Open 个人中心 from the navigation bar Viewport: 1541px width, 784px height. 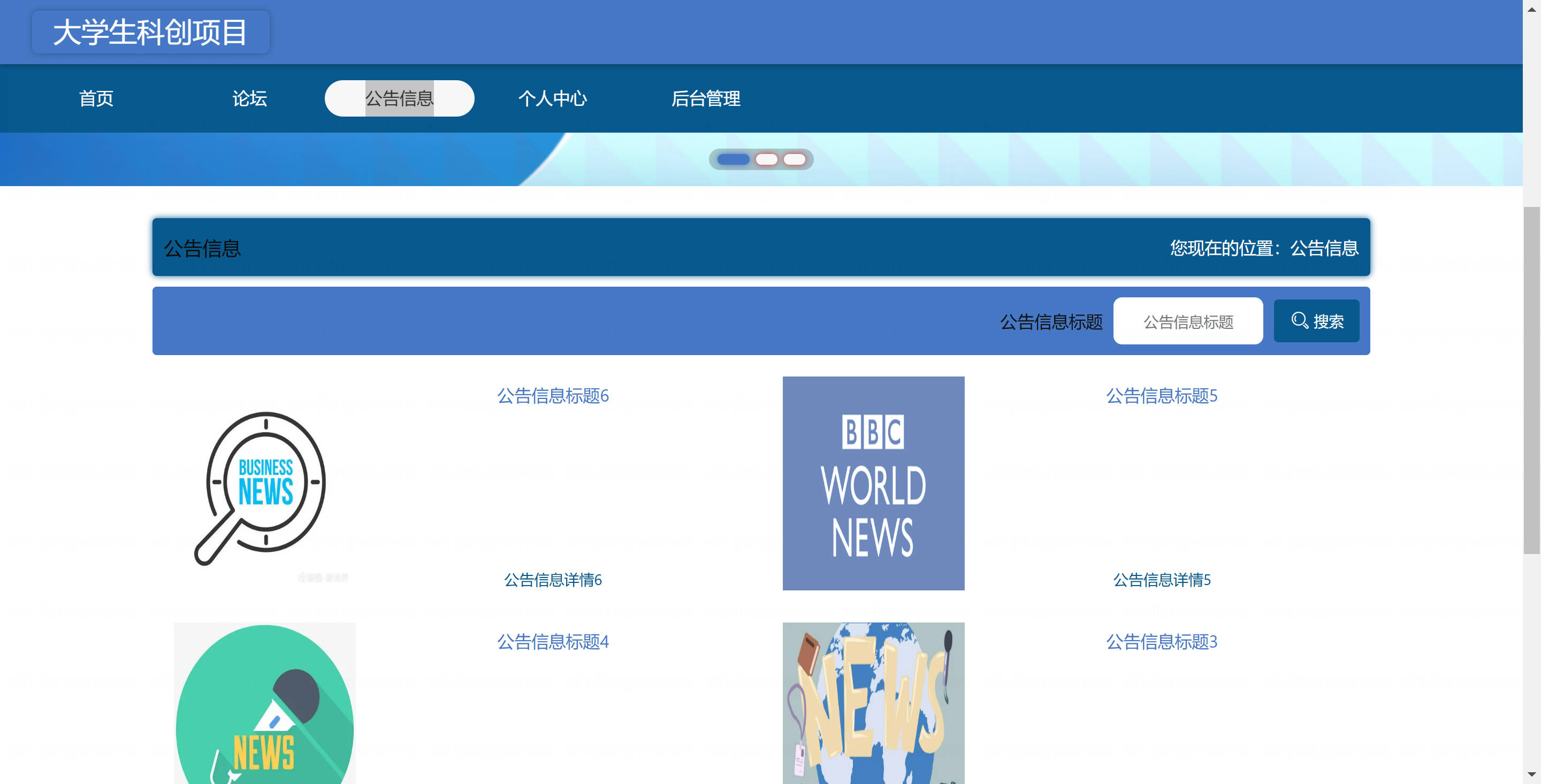click(x=552, y=99)
